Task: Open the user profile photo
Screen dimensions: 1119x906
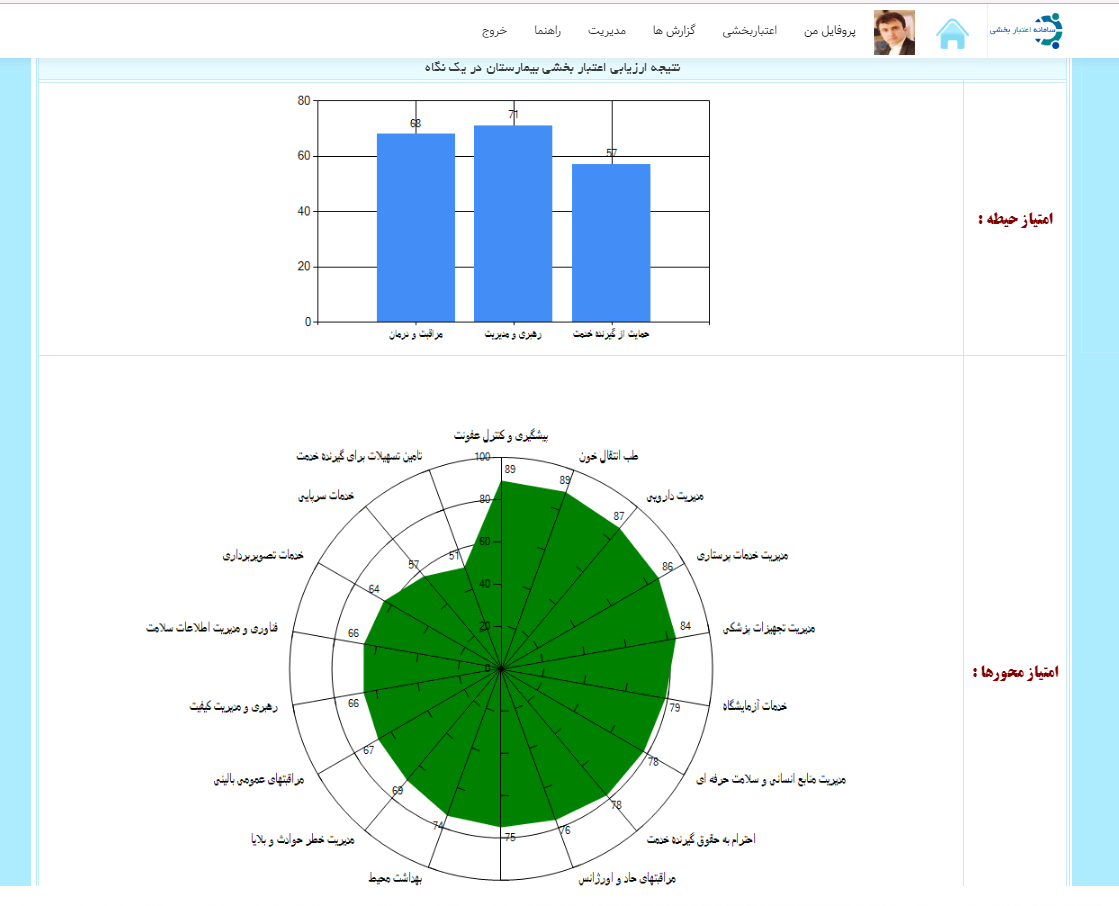Action: pos(894,33)
